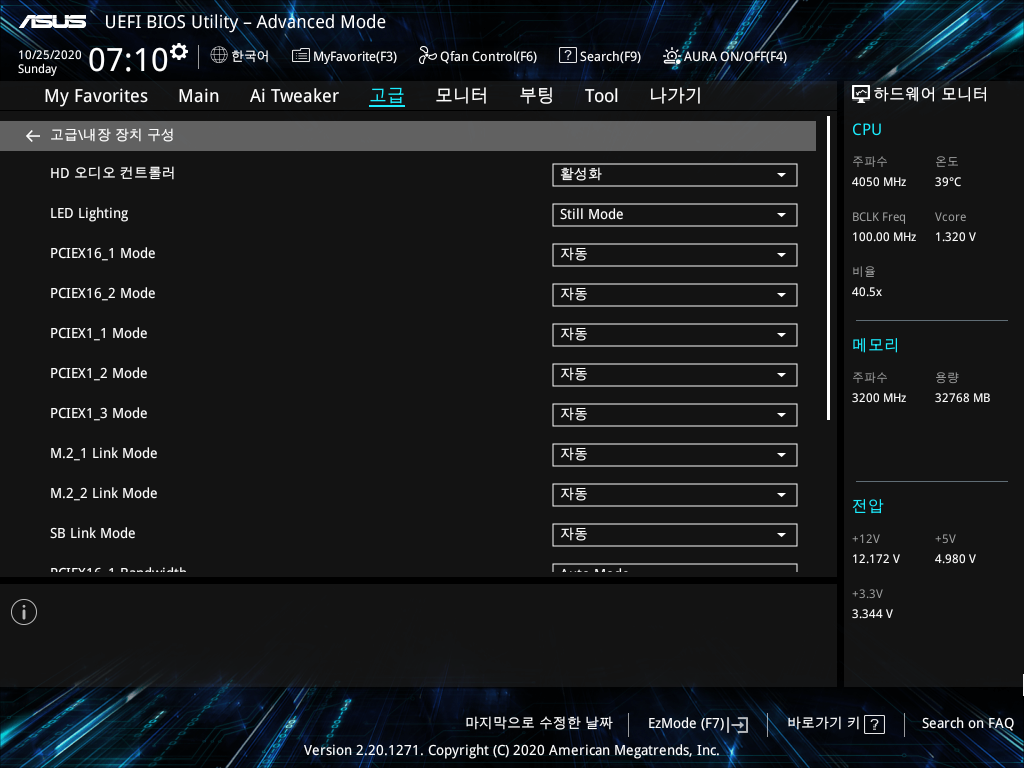The height and width of the screenshot is (768, 1024).
Task: Open the MyFavorite(F3) list icon
Action: [300, 56]
